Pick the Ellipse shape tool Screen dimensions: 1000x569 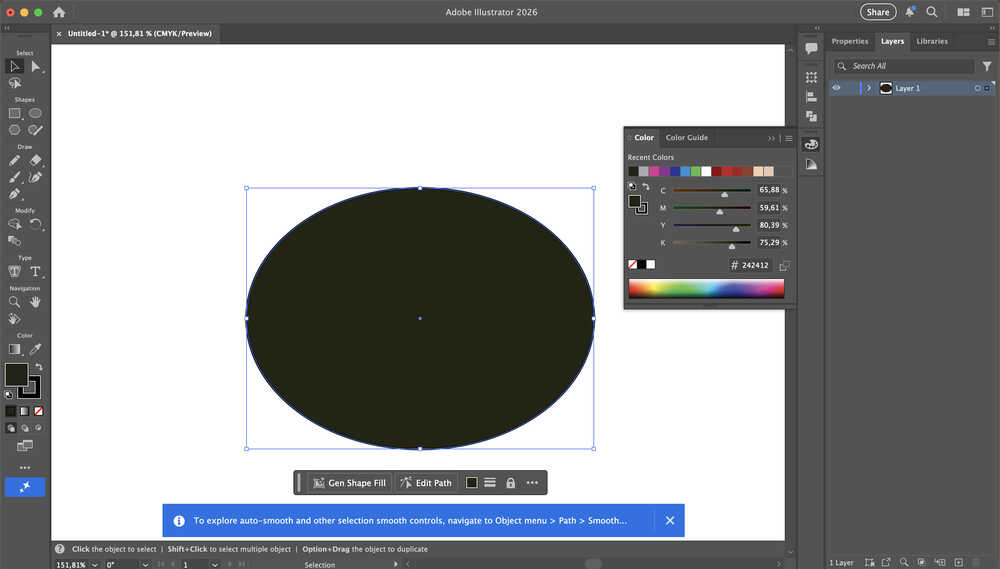tap(36, 113)
